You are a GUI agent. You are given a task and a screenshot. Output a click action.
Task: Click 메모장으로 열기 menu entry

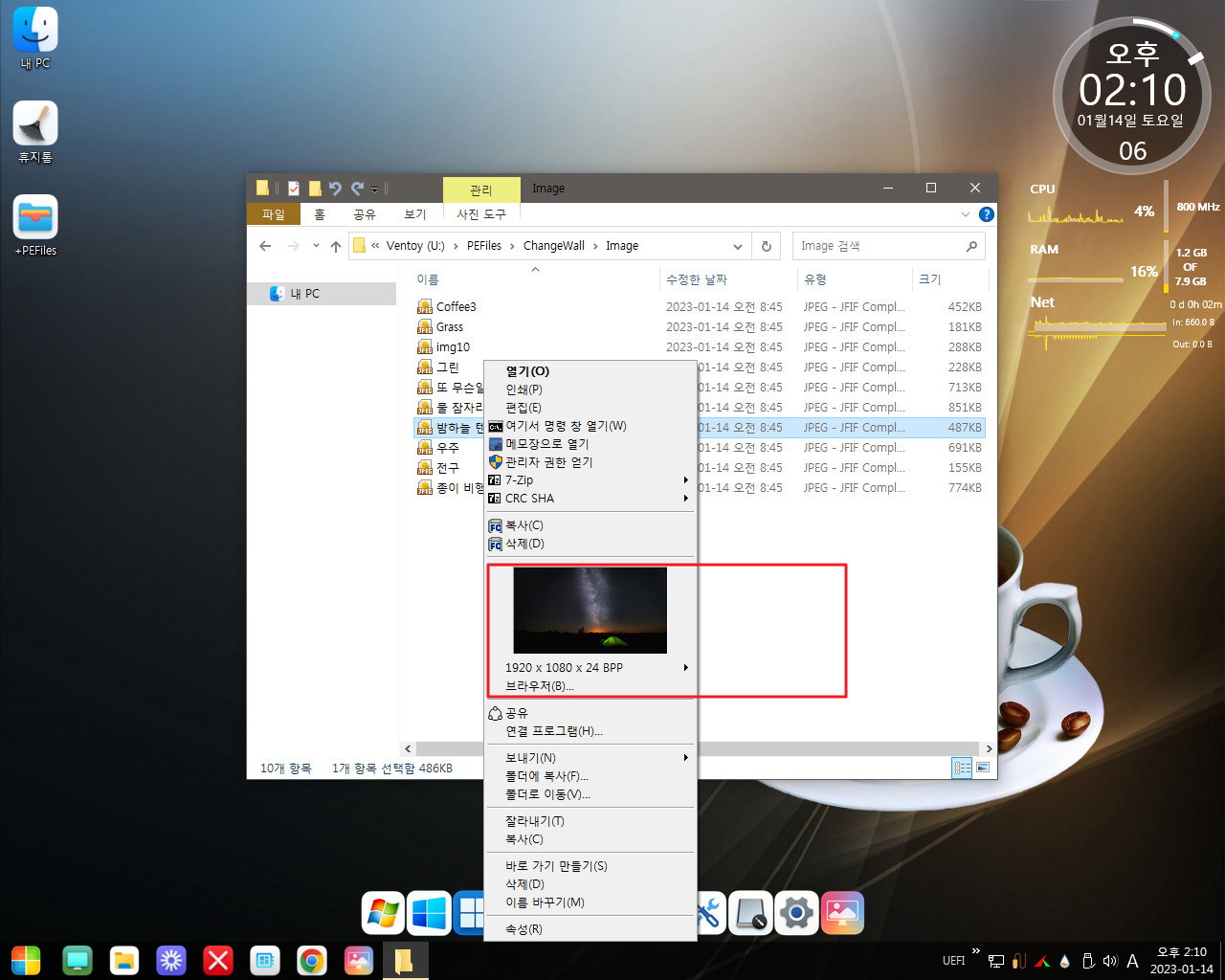click(x=590, y=444)
